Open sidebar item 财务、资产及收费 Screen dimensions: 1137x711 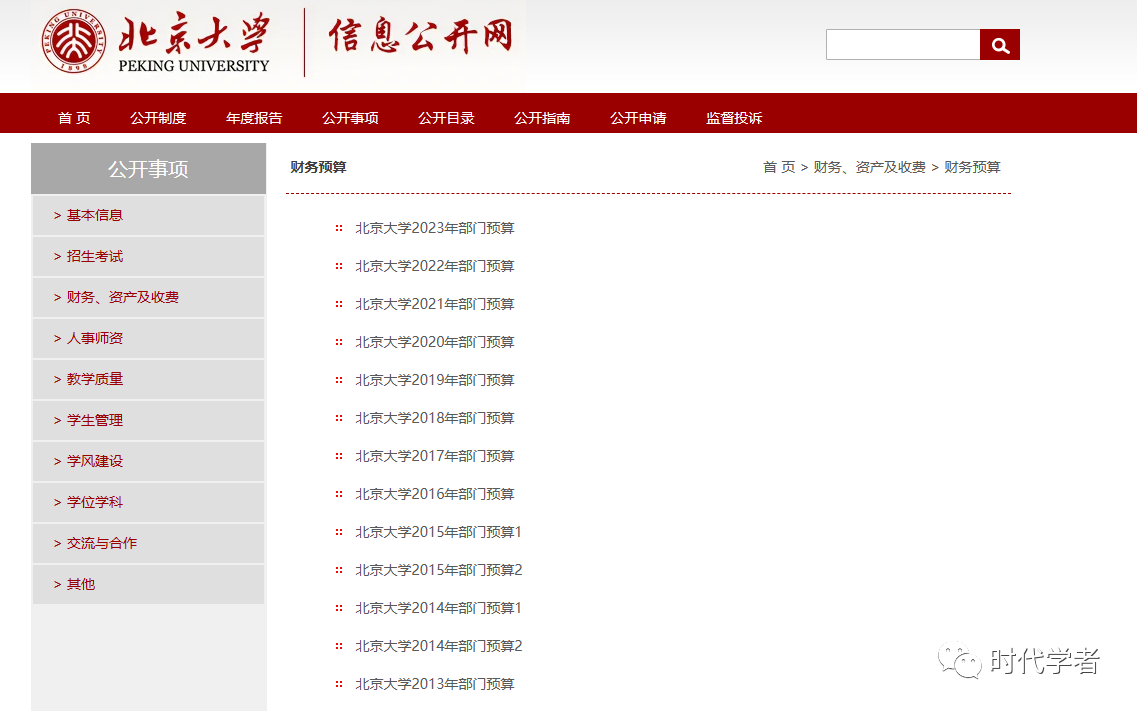(148, 297)
